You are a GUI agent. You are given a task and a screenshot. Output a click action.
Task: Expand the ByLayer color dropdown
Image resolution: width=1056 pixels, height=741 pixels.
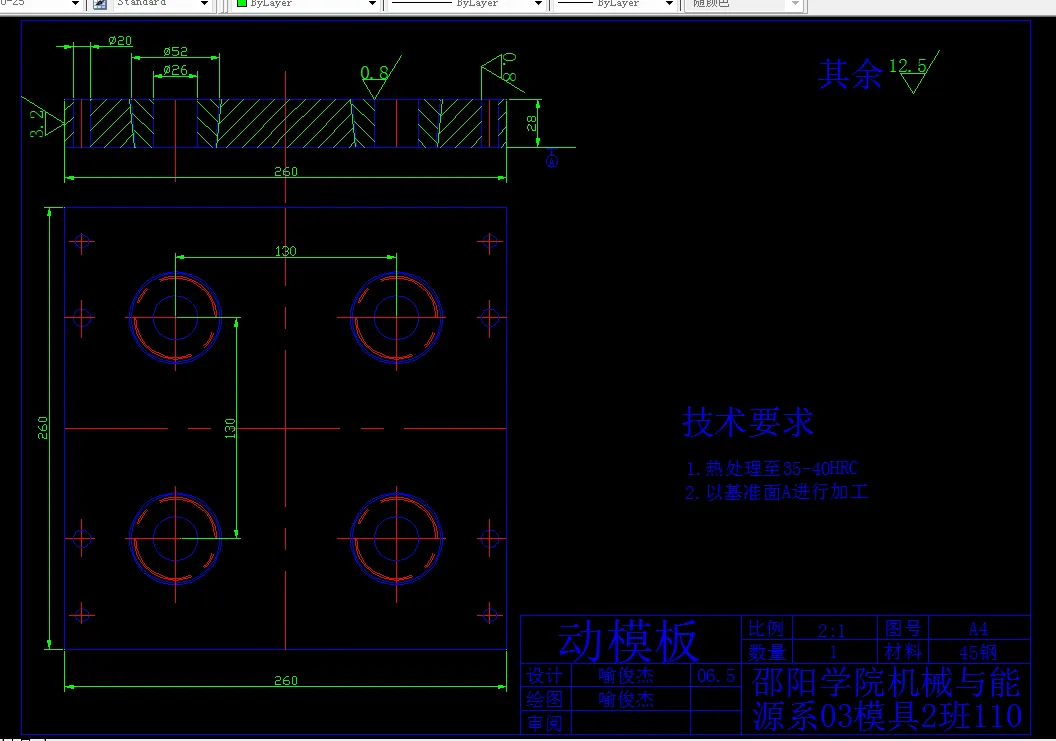[372, 4]
